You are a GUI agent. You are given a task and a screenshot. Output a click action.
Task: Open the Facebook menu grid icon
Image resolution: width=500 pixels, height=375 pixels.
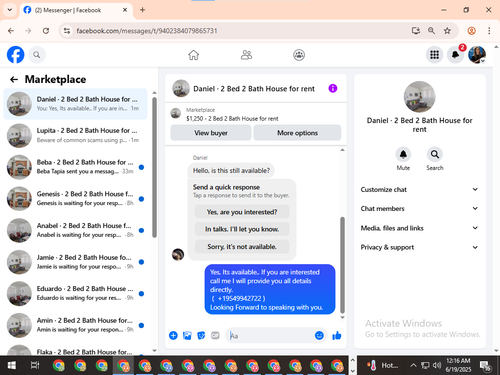click(x=434, y=55)
